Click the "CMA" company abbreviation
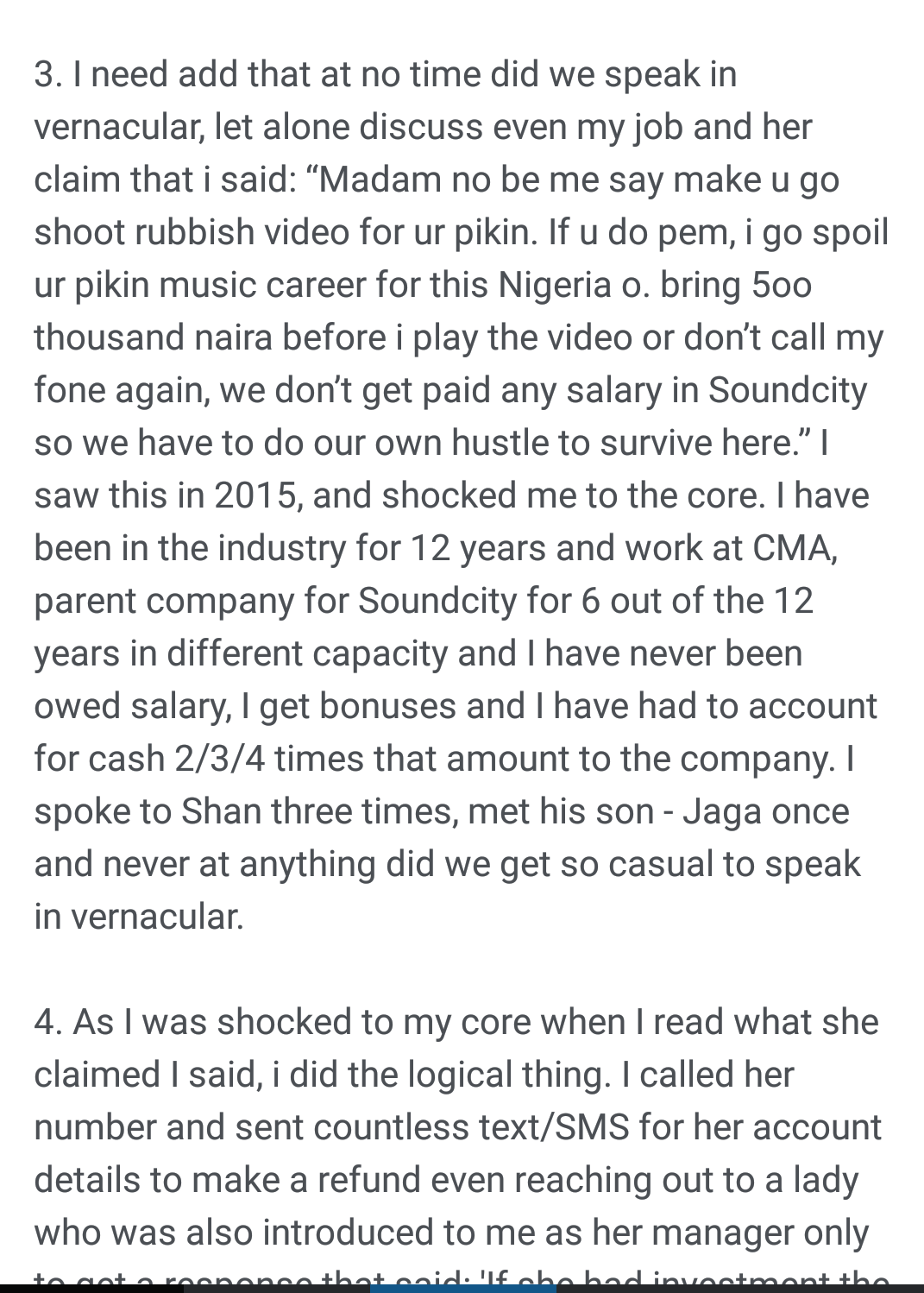924x1293 pixels. point(793,549)
